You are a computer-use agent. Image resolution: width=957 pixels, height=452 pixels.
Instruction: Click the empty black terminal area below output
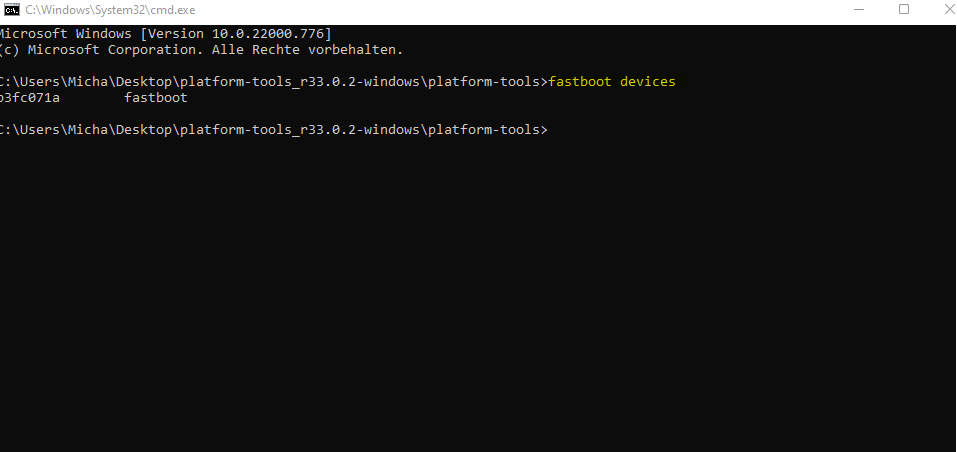pos(478,300)
